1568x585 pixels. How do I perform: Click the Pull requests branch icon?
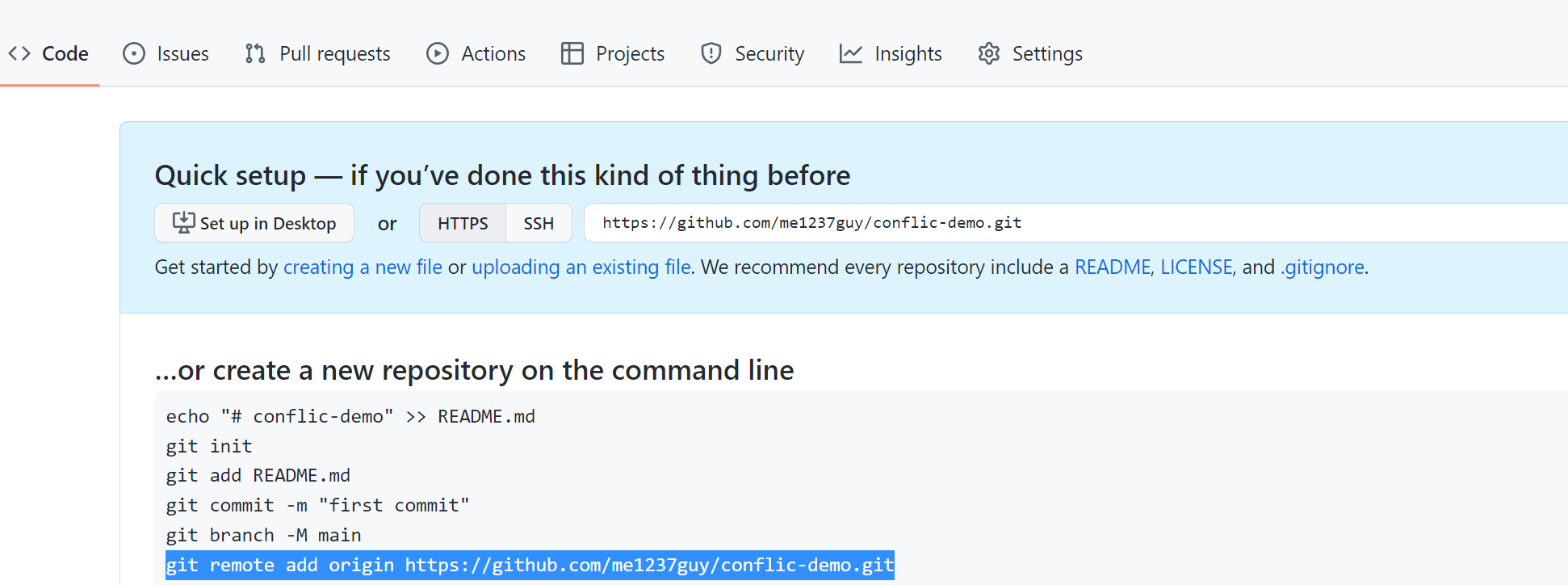(x=255, y=53)
